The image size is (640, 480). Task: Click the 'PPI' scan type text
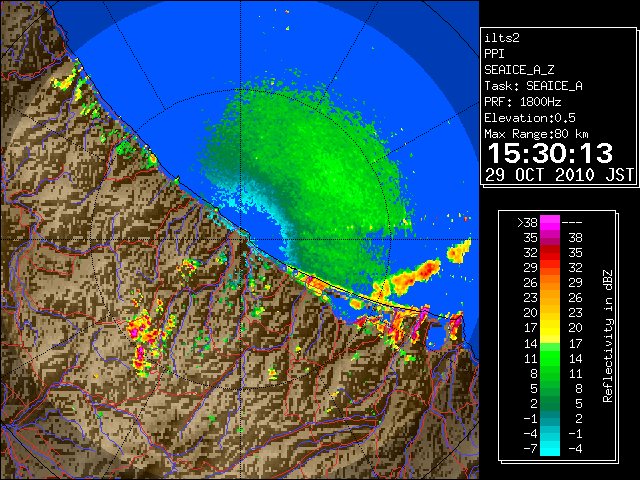[x=494, y=54]
